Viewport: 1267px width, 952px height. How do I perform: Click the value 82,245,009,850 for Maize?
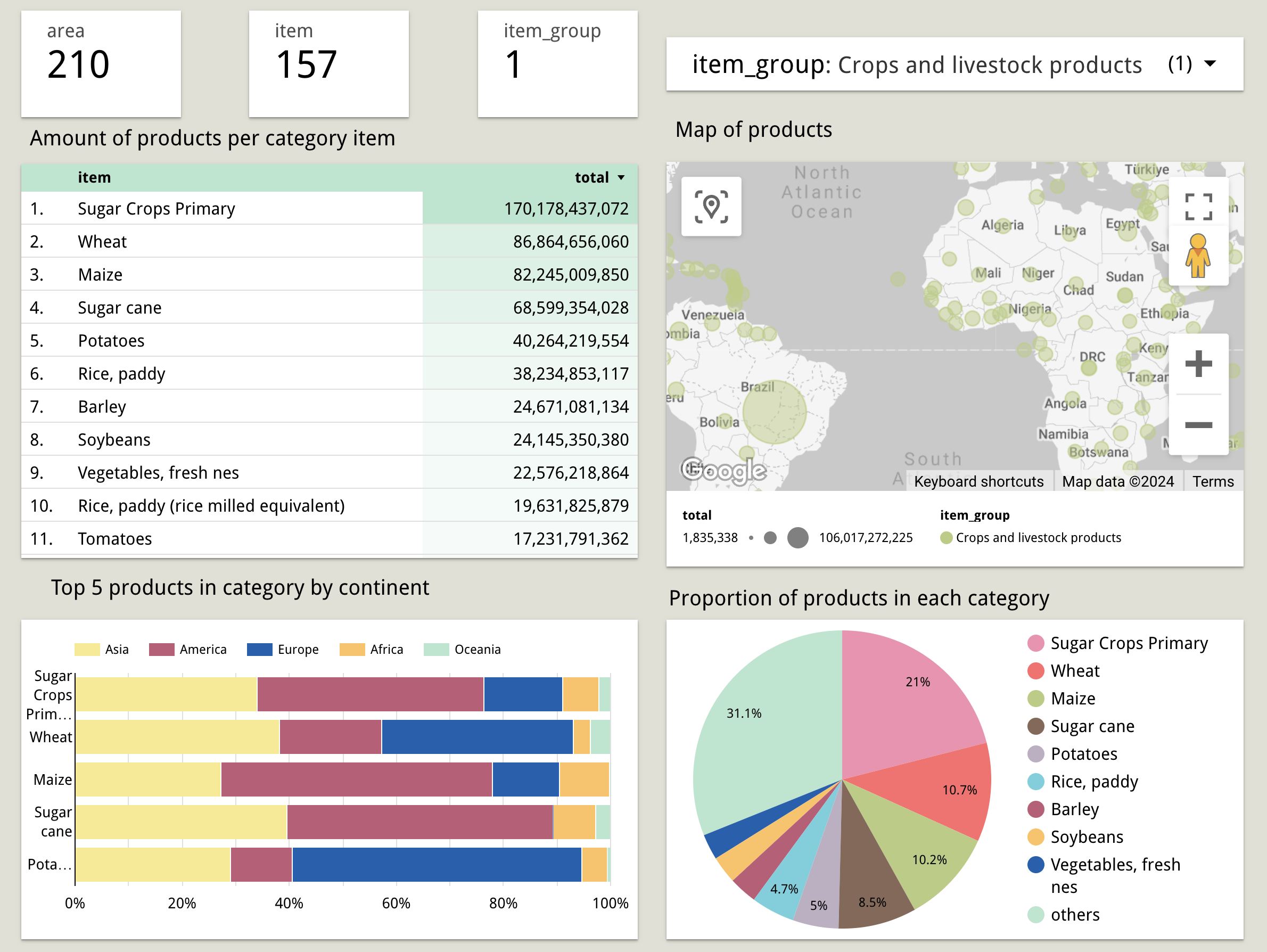coord(571,275)
